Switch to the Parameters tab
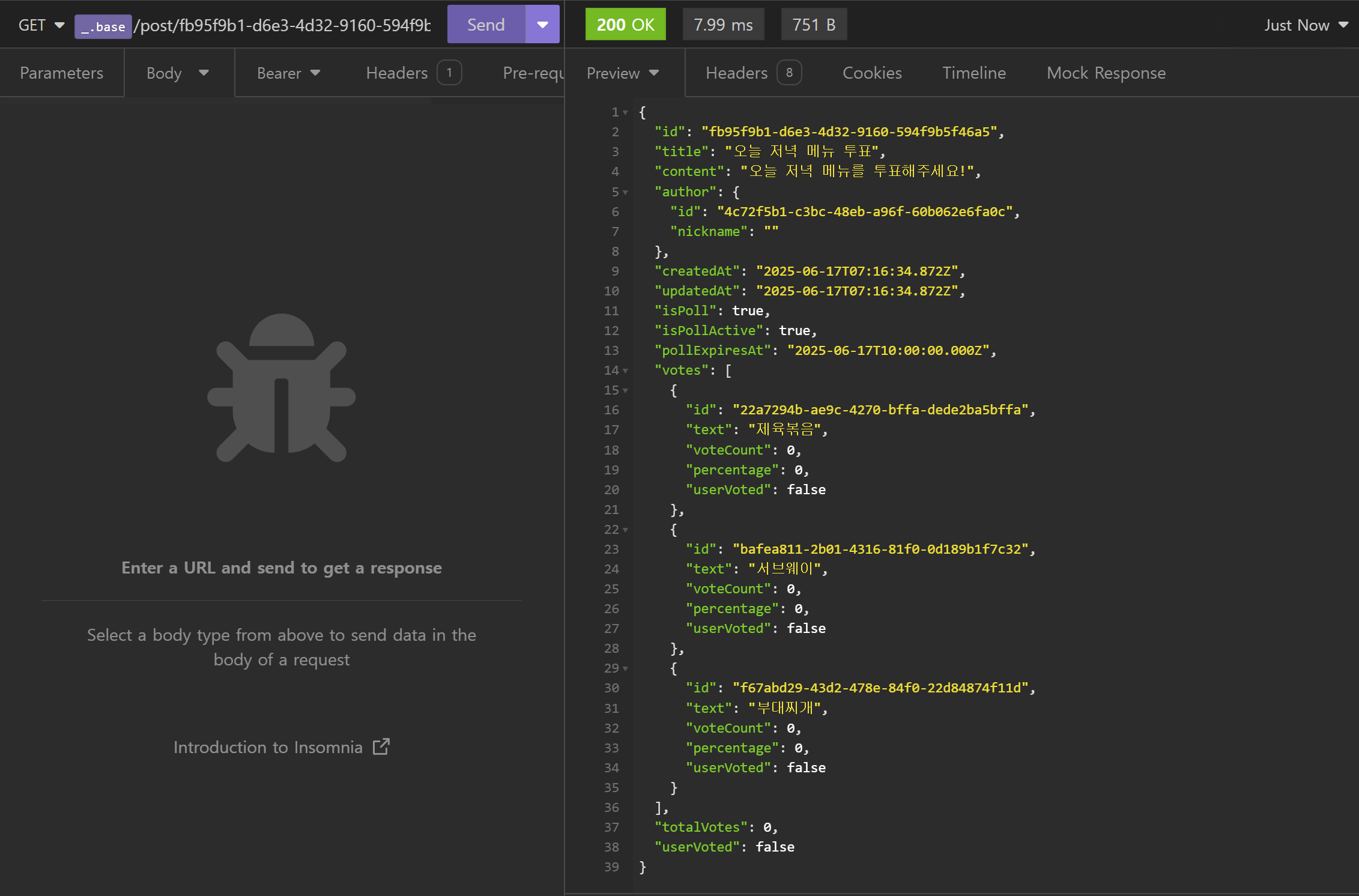The width and height of the screenshot is (1359, 896). click(x=61, y=73)
